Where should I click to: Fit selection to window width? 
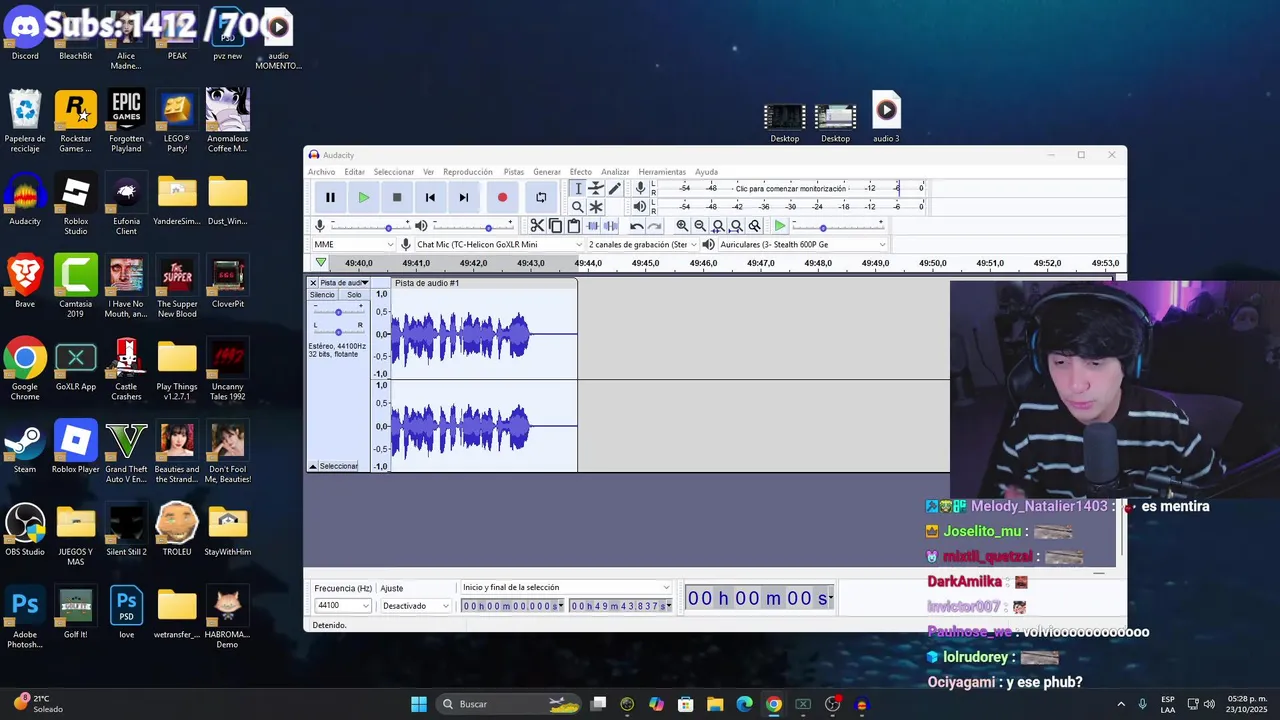tap(718, 226)
